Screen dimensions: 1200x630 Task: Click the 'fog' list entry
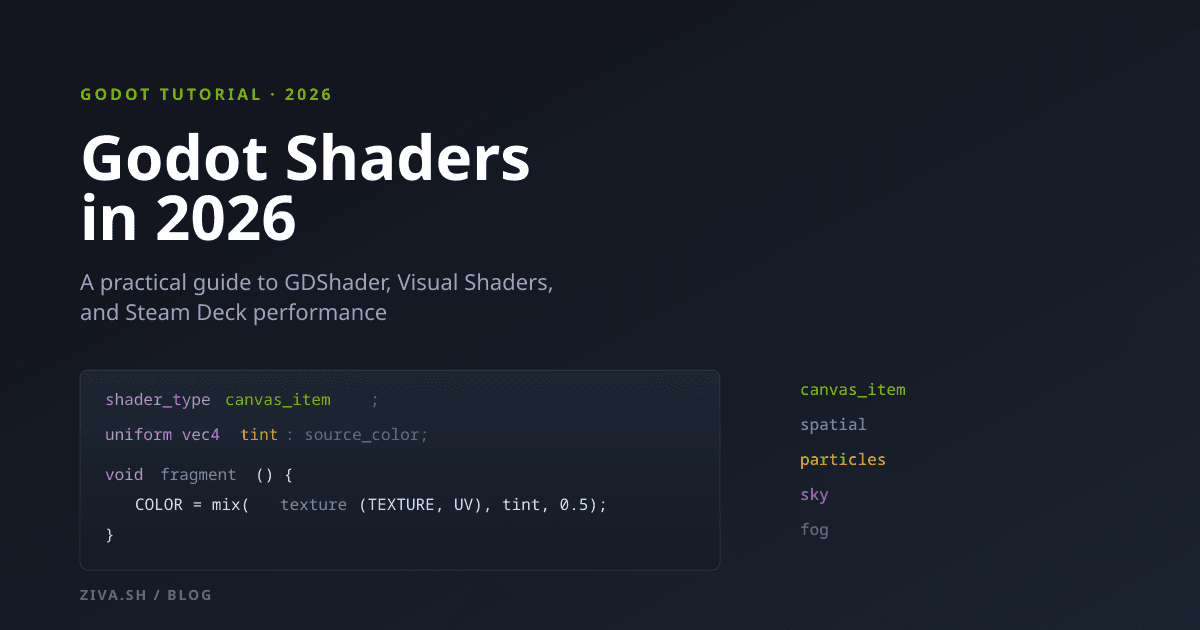[814, 530]
